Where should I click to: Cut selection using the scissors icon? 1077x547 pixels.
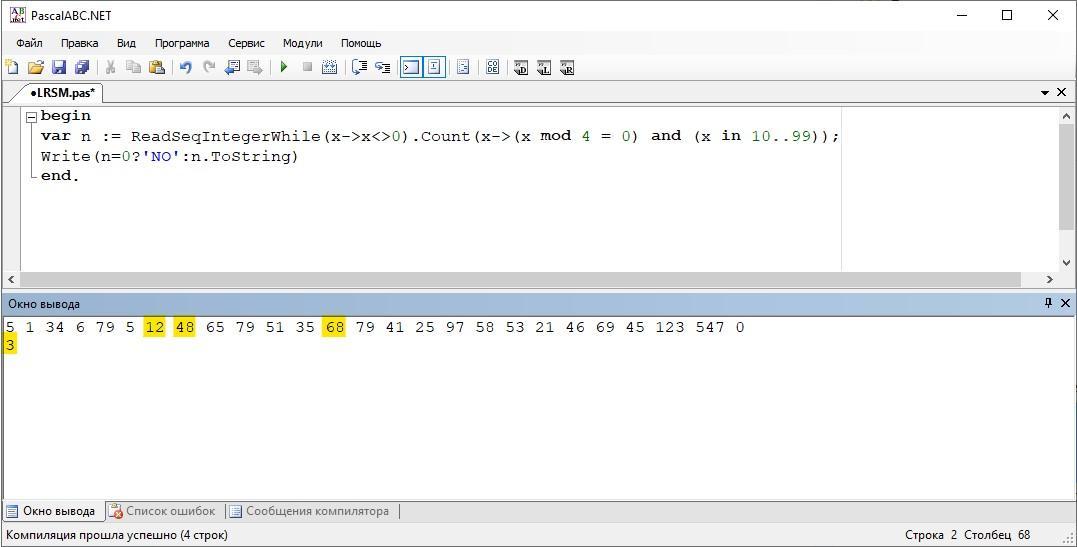110,67
